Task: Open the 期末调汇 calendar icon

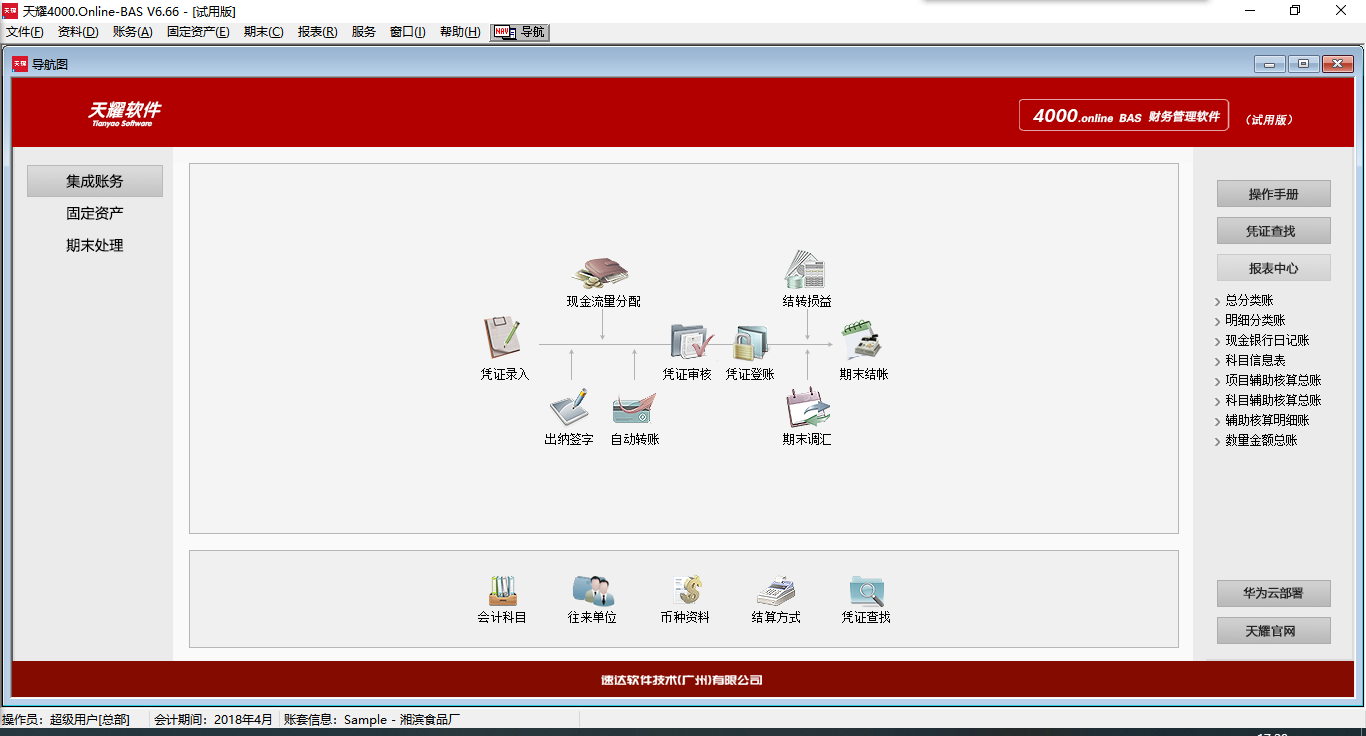Action: pyautogui.click(x=807, y=407)
